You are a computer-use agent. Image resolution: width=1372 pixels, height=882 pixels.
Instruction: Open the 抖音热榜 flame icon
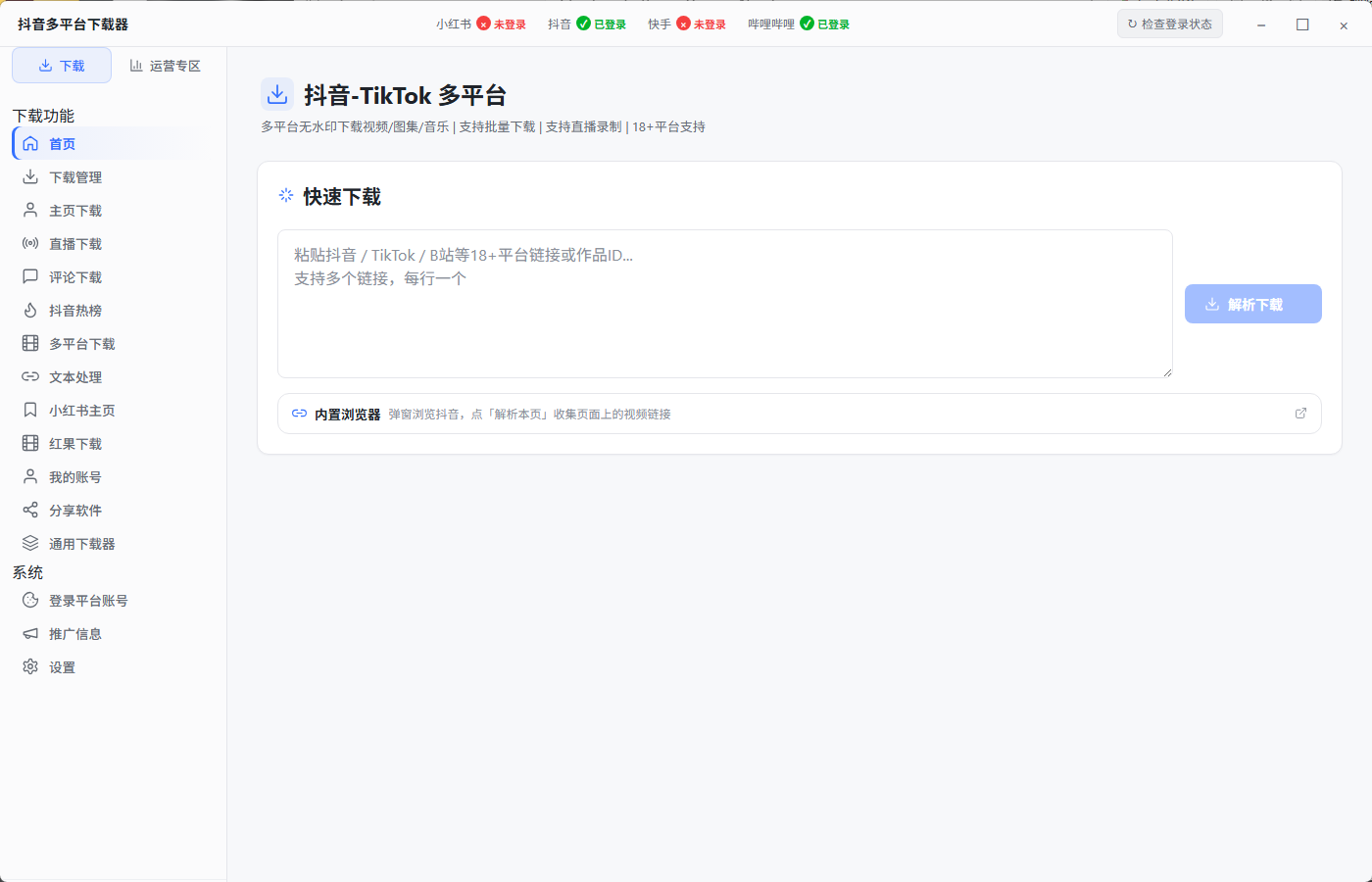[x=30, y=311]
